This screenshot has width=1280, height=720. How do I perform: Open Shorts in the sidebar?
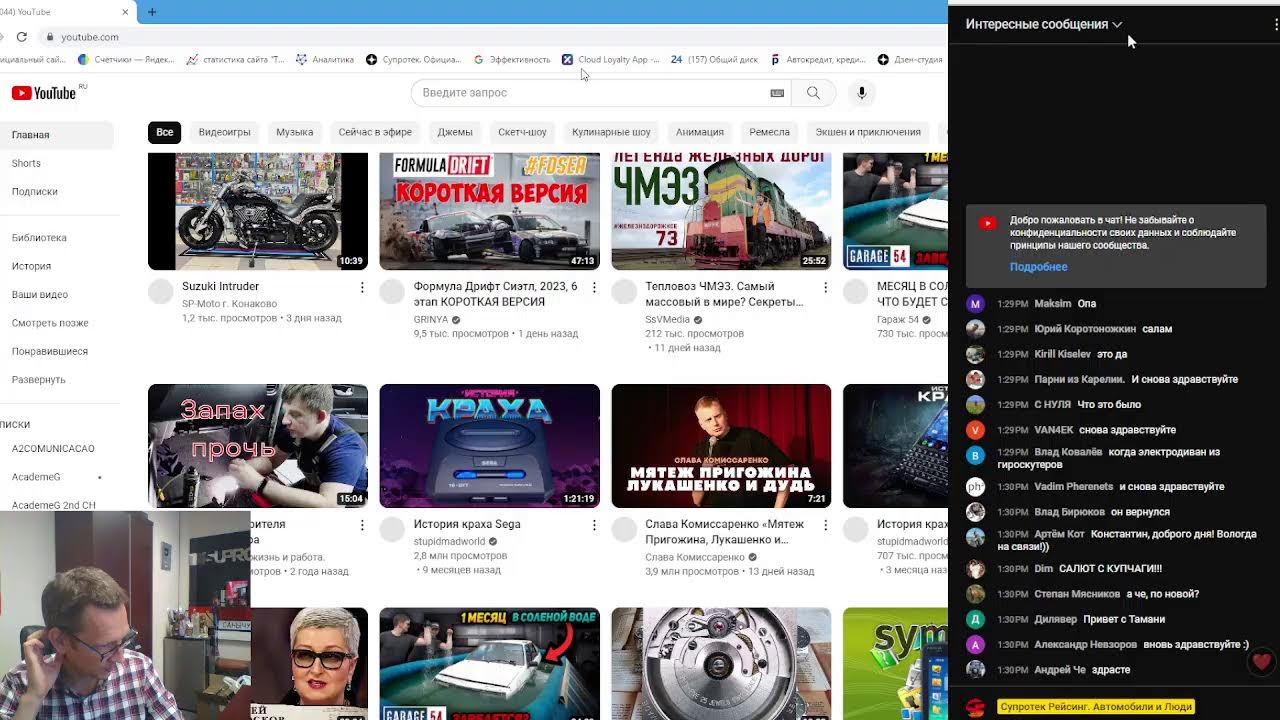[x=27, y=163]
